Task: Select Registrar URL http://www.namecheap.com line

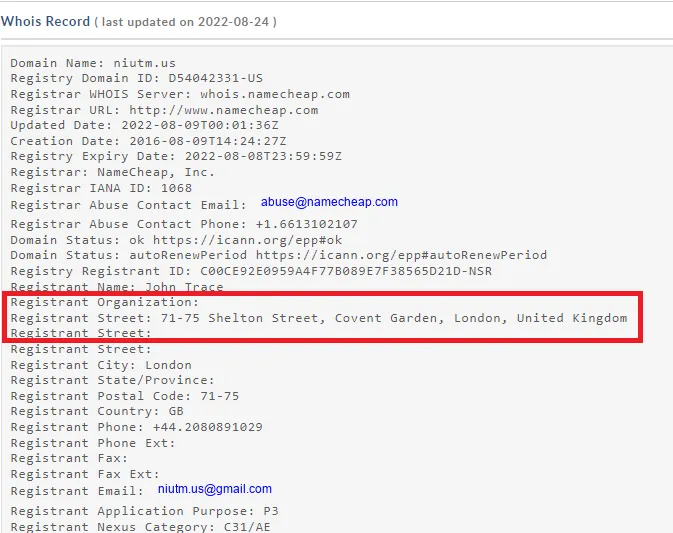Action: click(164, 110)
